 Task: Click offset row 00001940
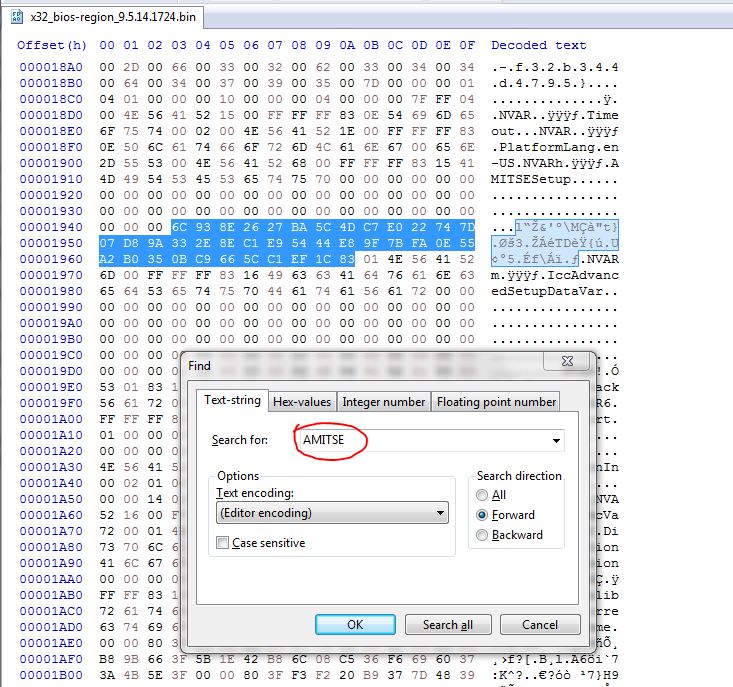tap(51, 227)
